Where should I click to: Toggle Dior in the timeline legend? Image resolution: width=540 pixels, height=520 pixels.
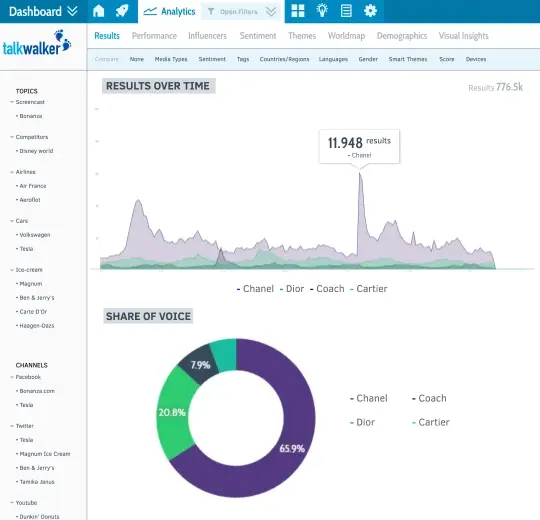coord(292,289)
